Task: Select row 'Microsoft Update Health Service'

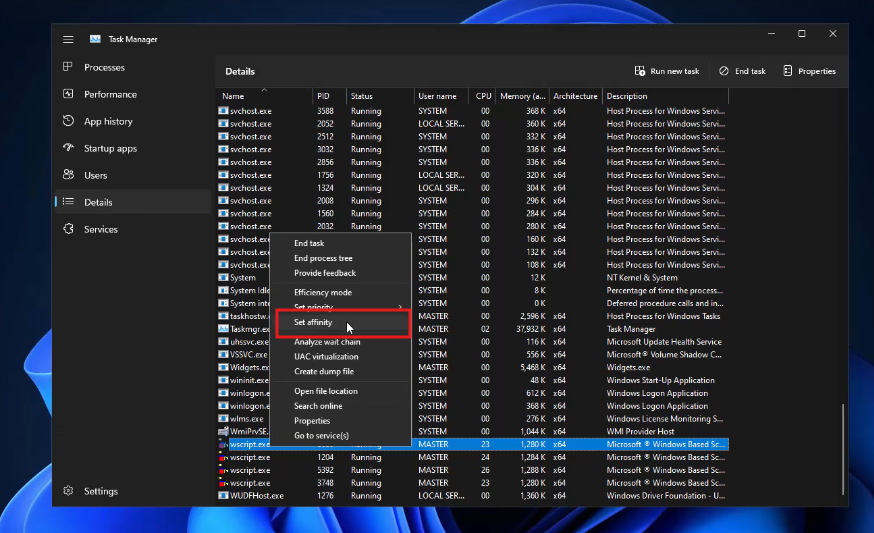Action: [x=472, y=342]
